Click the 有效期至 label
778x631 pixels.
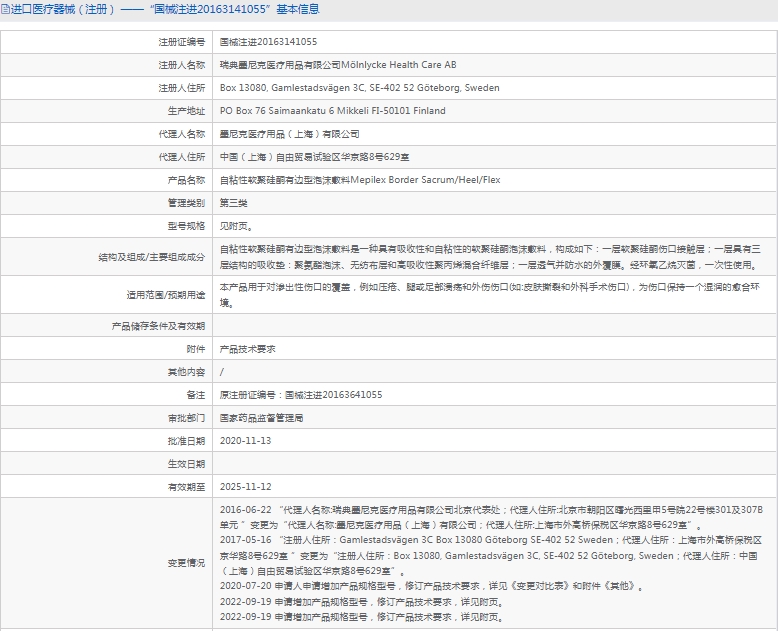[x=186, y=487]
